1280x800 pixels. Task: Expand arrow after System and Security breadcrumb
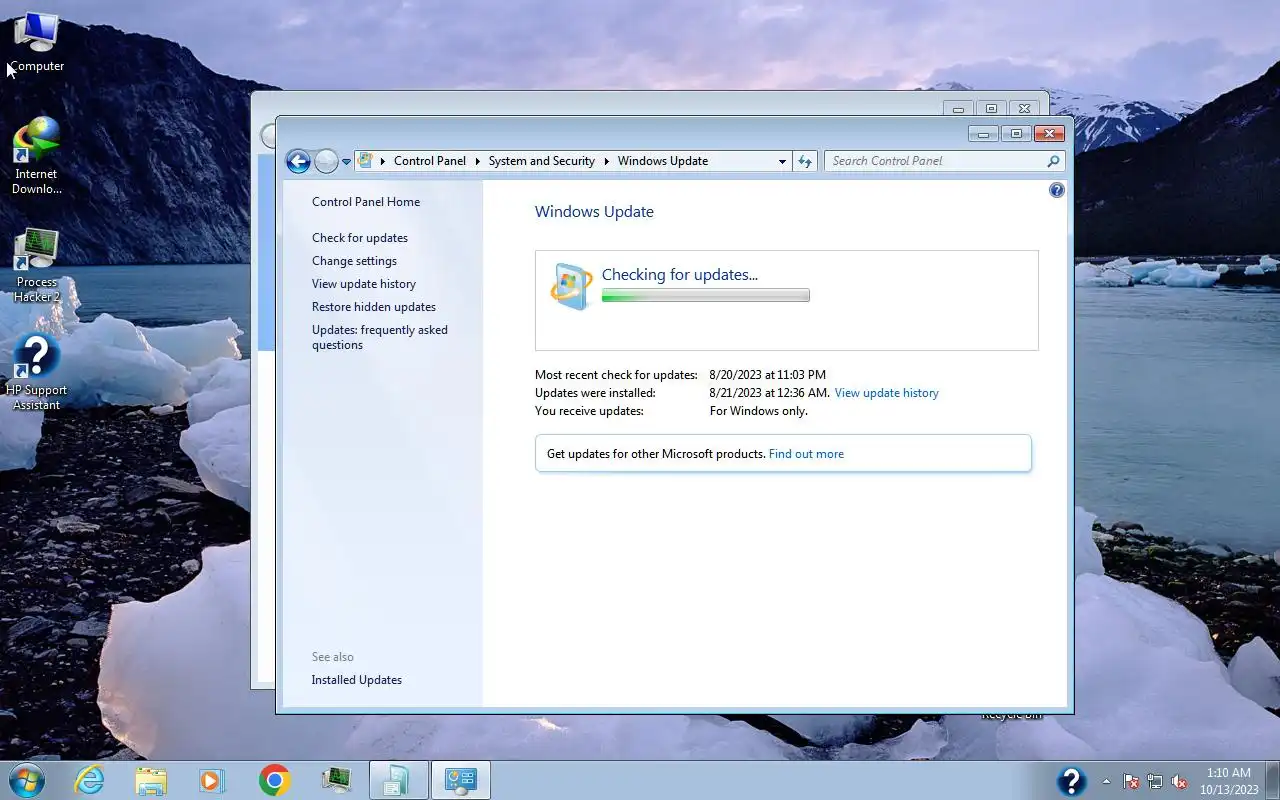(606, 161)
